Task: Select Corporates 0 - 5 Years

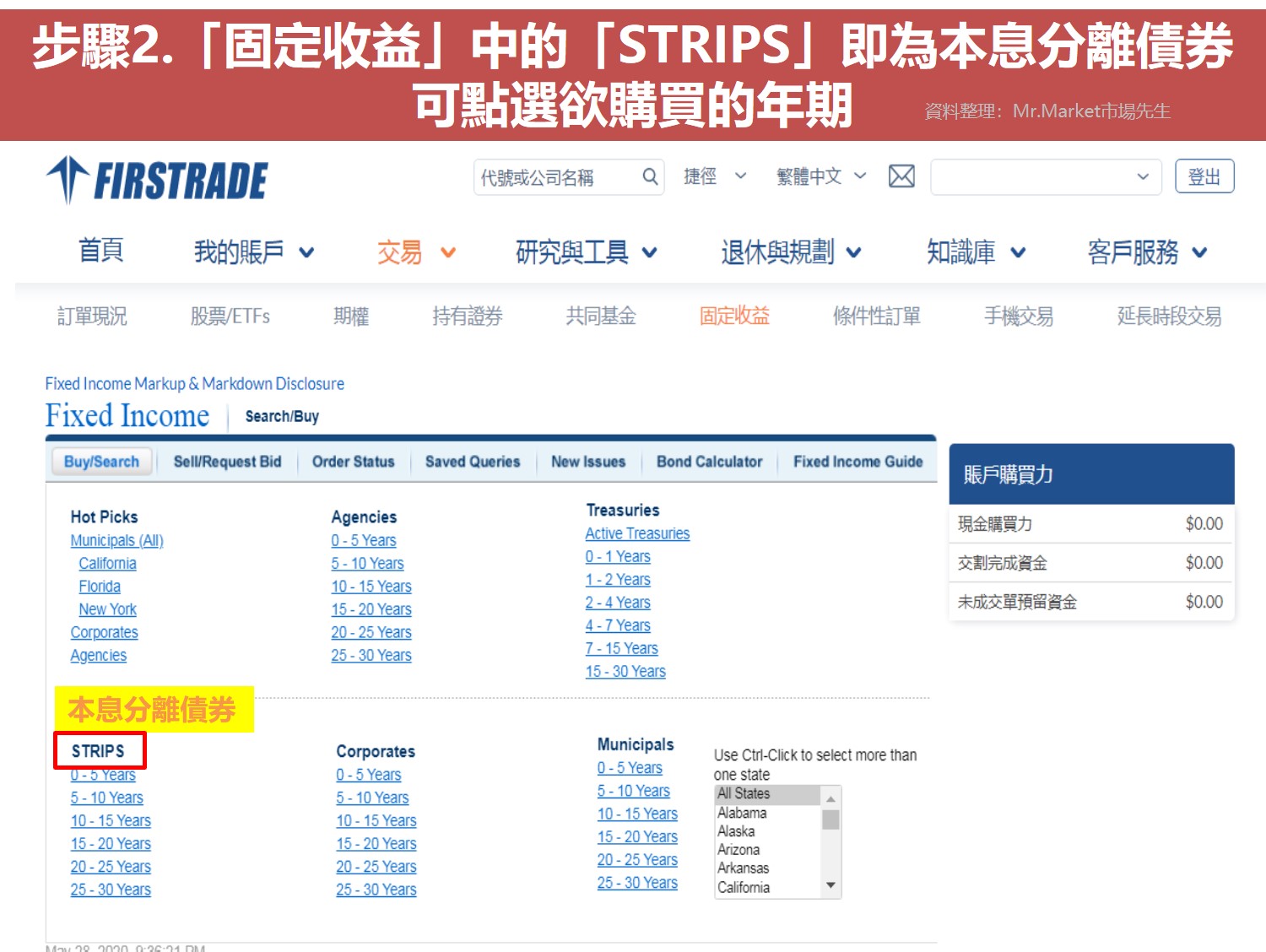Action: click(369, 775)
